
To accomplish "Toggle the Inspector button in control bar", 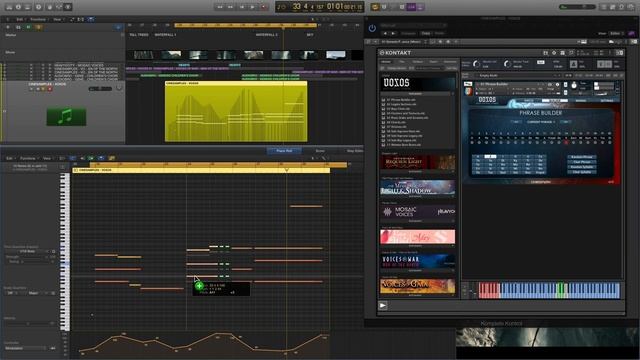I will (x=18, y=7).
